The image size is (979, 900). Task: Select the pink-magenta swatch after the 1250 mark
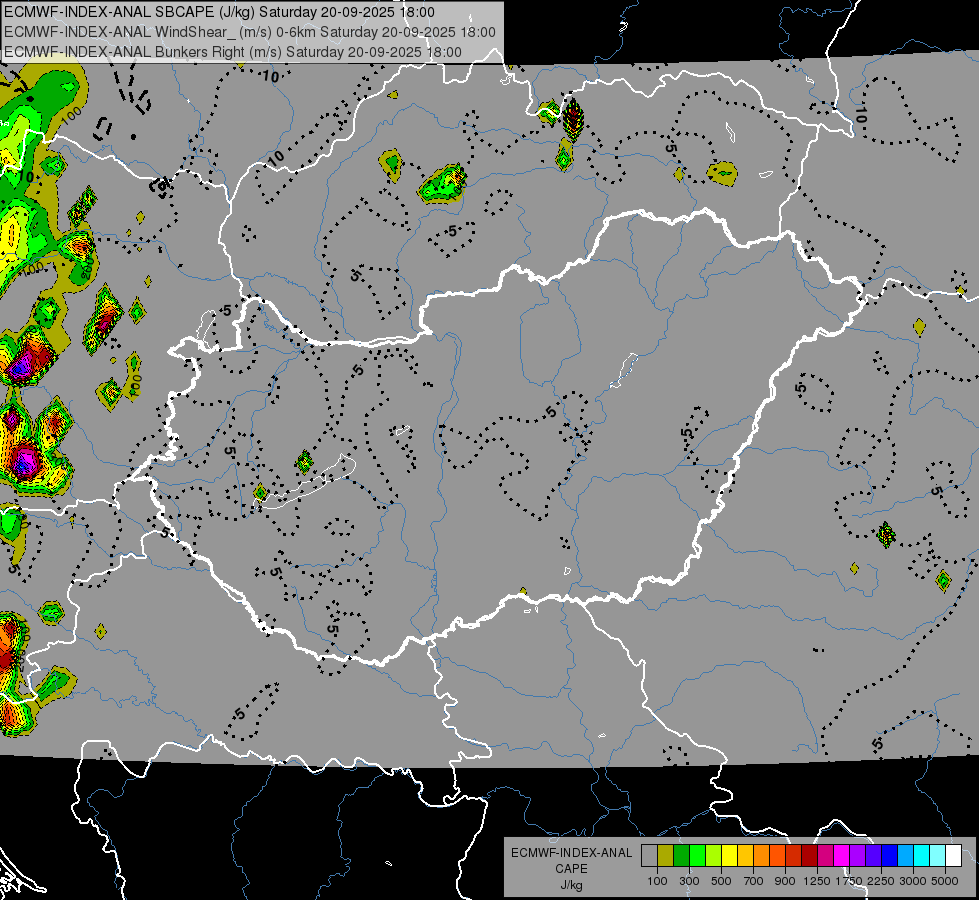coord(825,856)
